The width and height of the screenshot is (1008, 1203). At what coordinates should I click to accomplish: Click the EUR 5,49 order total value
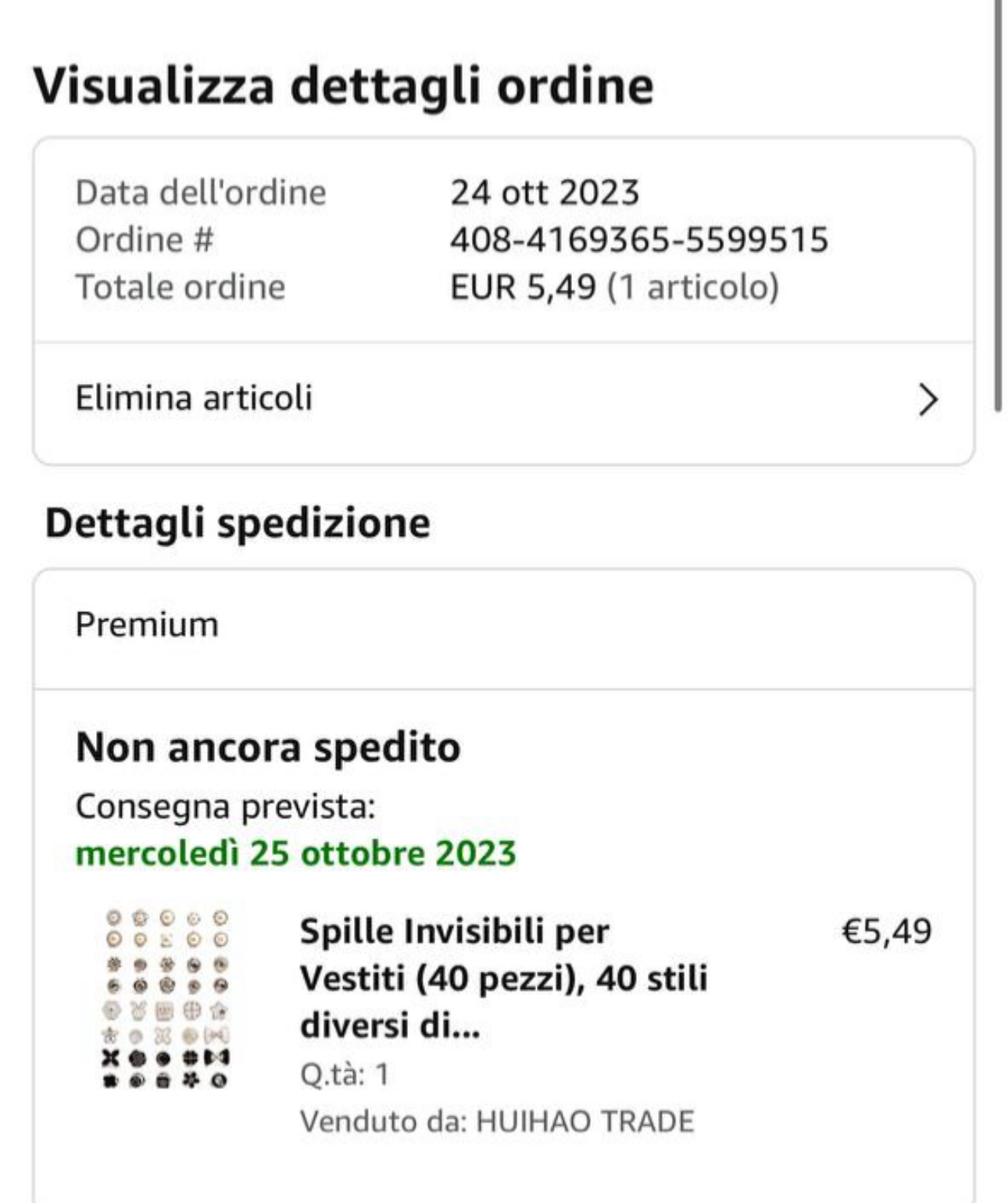(x=522, y=287)
